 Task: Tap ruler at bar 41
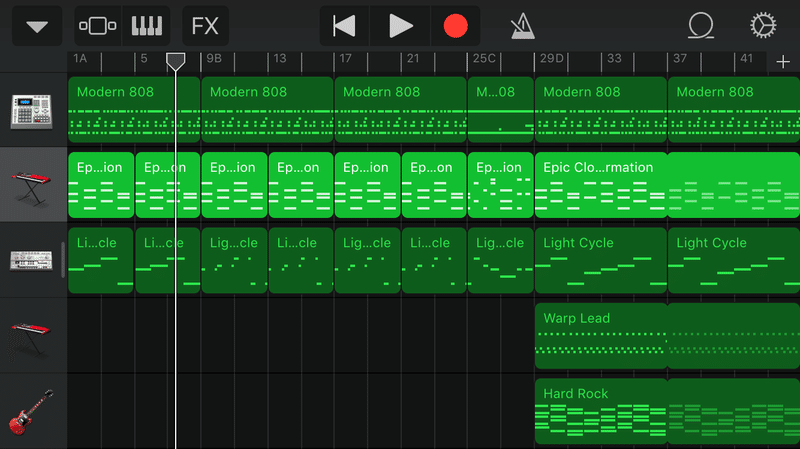746,59
